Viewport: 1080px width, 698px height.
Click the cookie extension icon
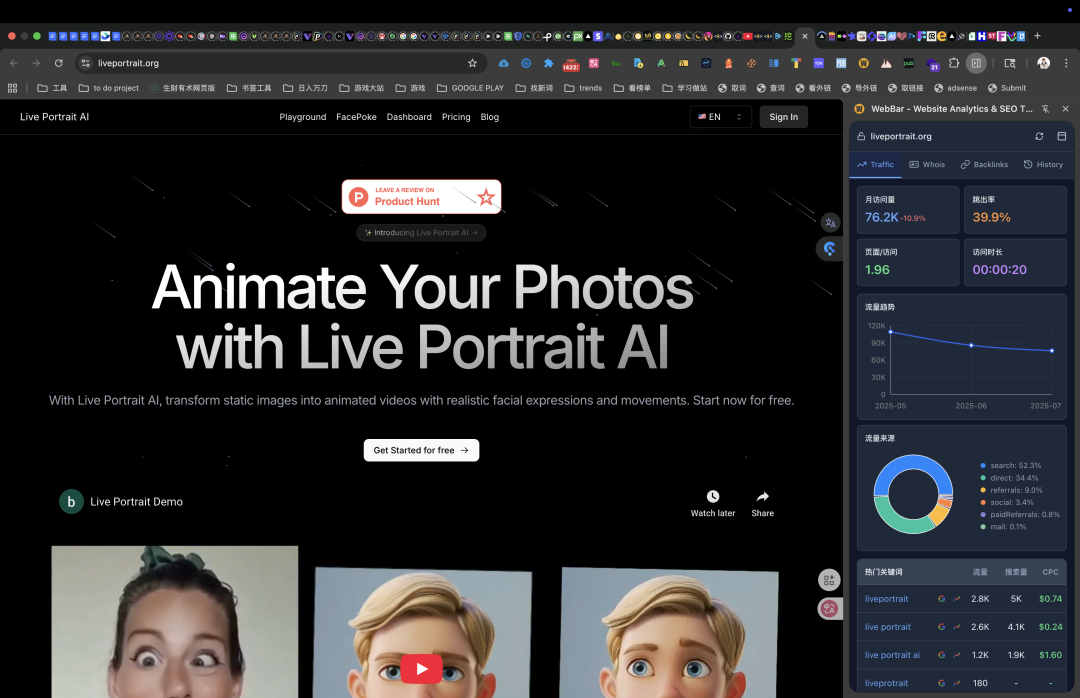coord(751,63)
